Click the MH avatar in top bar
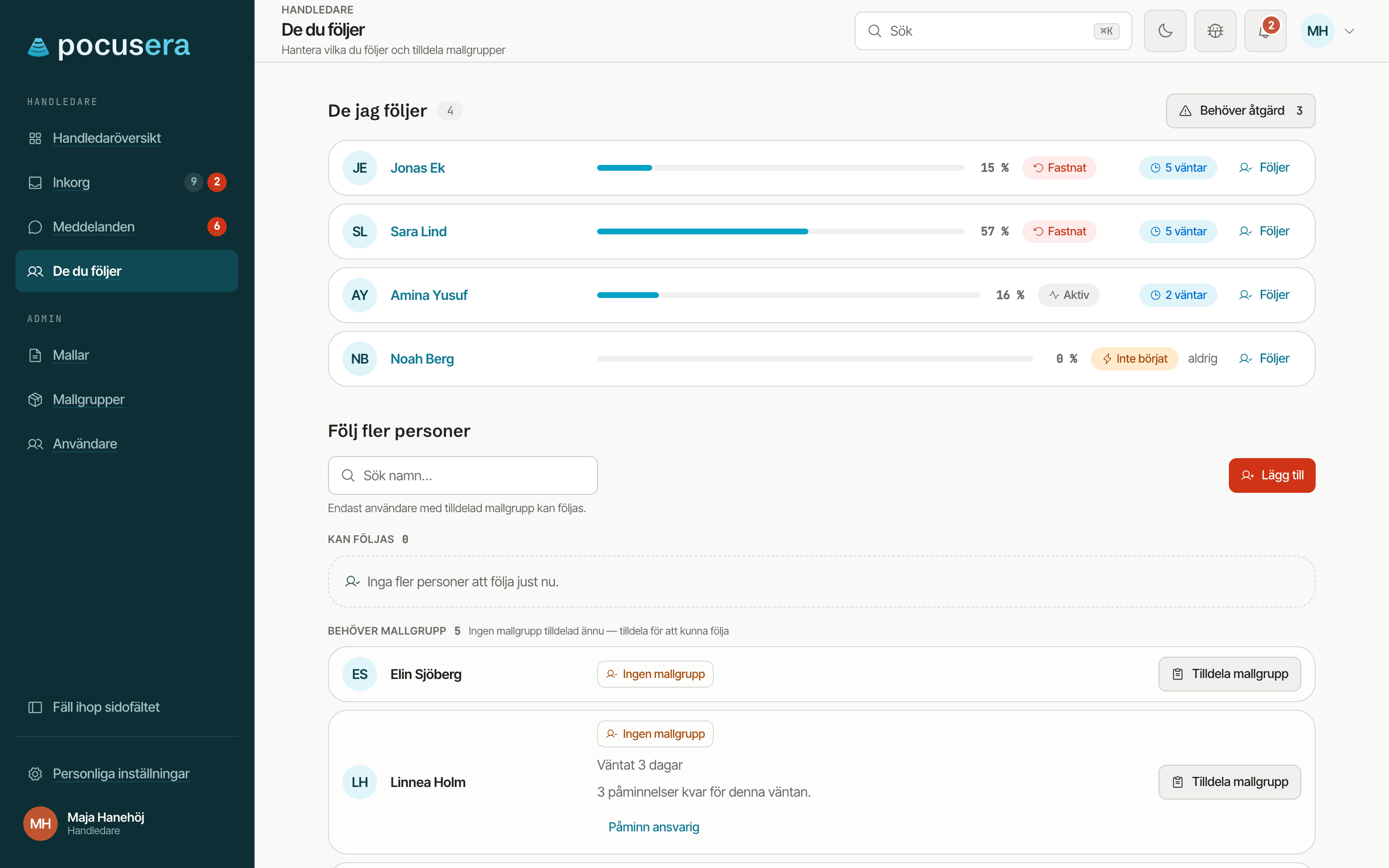 coord(1317,31)
